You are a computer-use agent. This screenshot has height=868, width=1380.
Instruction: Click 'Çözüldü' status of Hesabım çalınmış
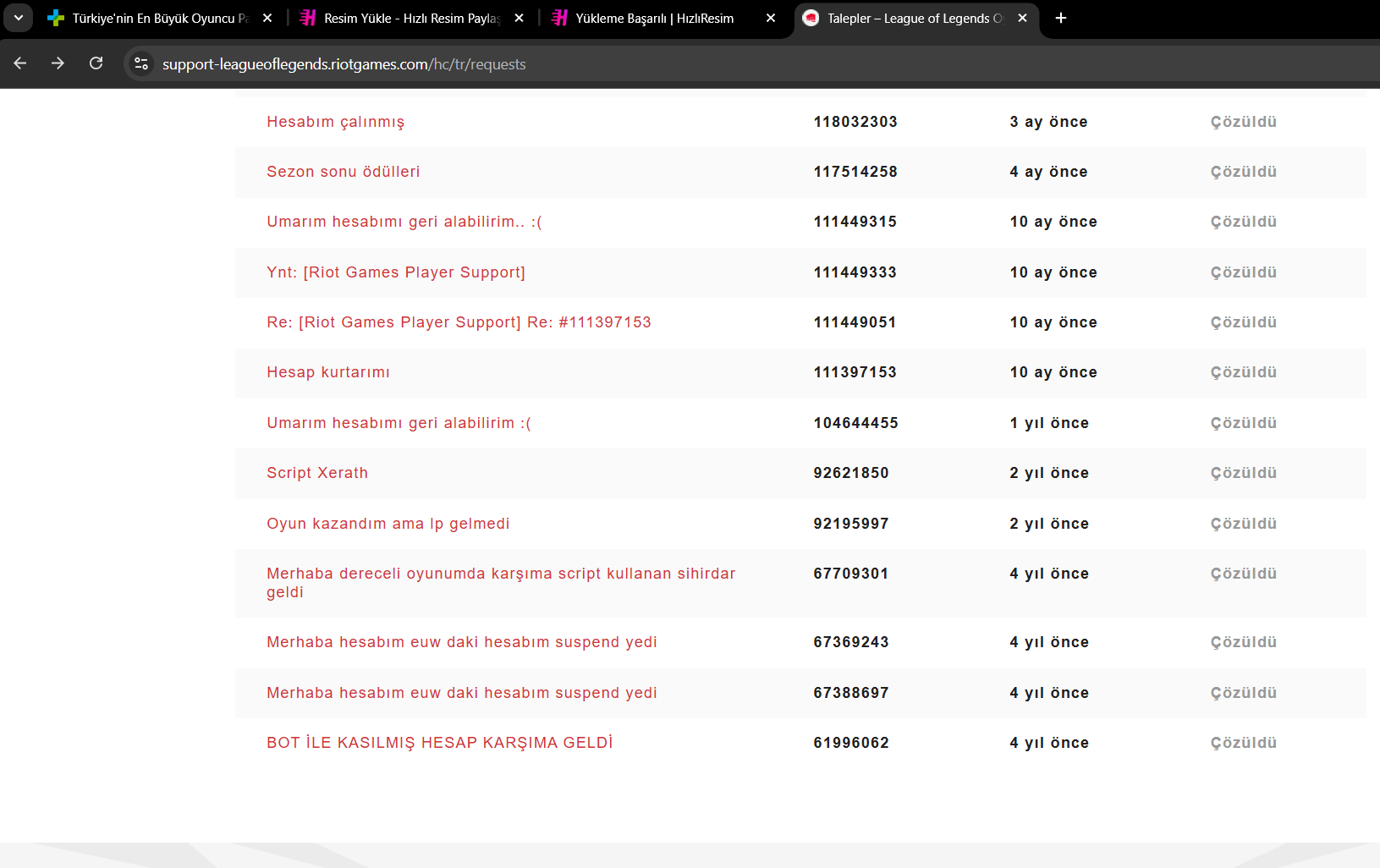coord(1244,122)
